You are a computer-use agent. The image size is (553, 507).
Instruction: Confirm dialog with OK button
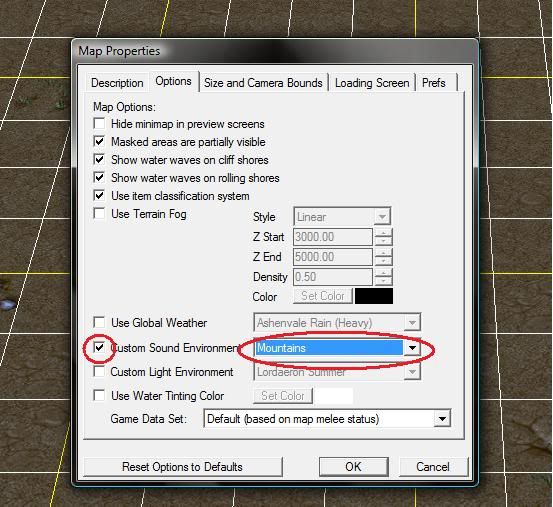tap(353, 467)
